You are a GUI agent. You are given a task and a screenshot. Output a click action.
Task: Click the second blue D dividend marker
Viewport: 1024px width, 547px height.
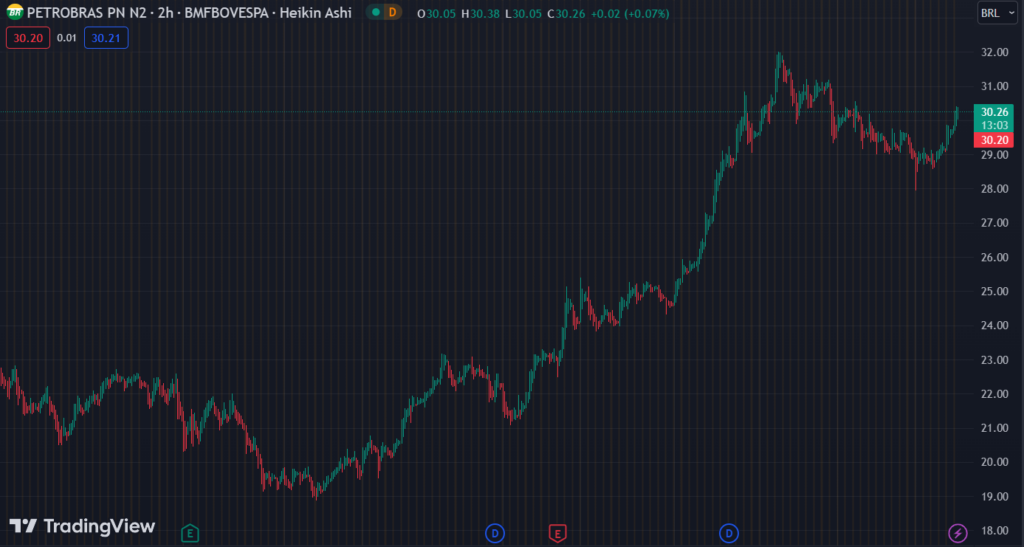tap(729, 533)
